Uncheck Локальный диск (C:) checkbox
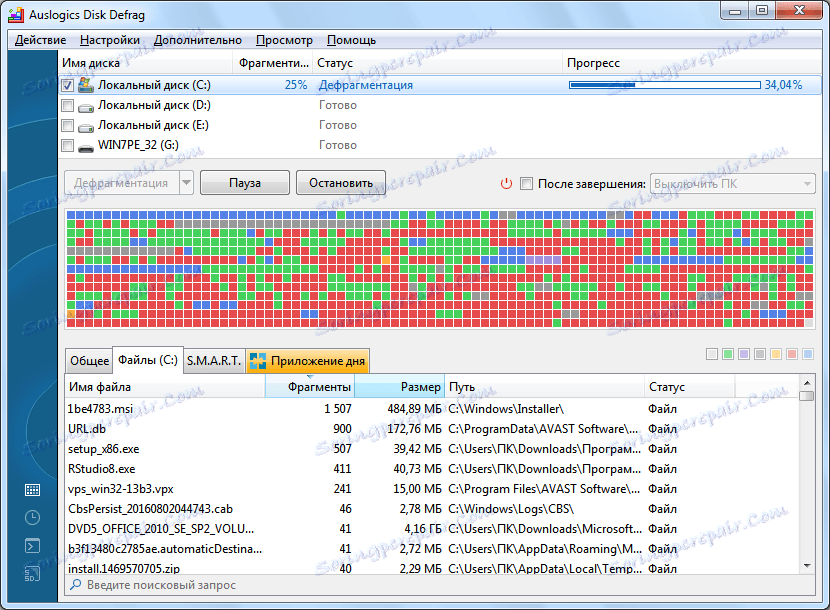This screenshot has width=830, height=610. pyautogui.click(x=67, y=85)
